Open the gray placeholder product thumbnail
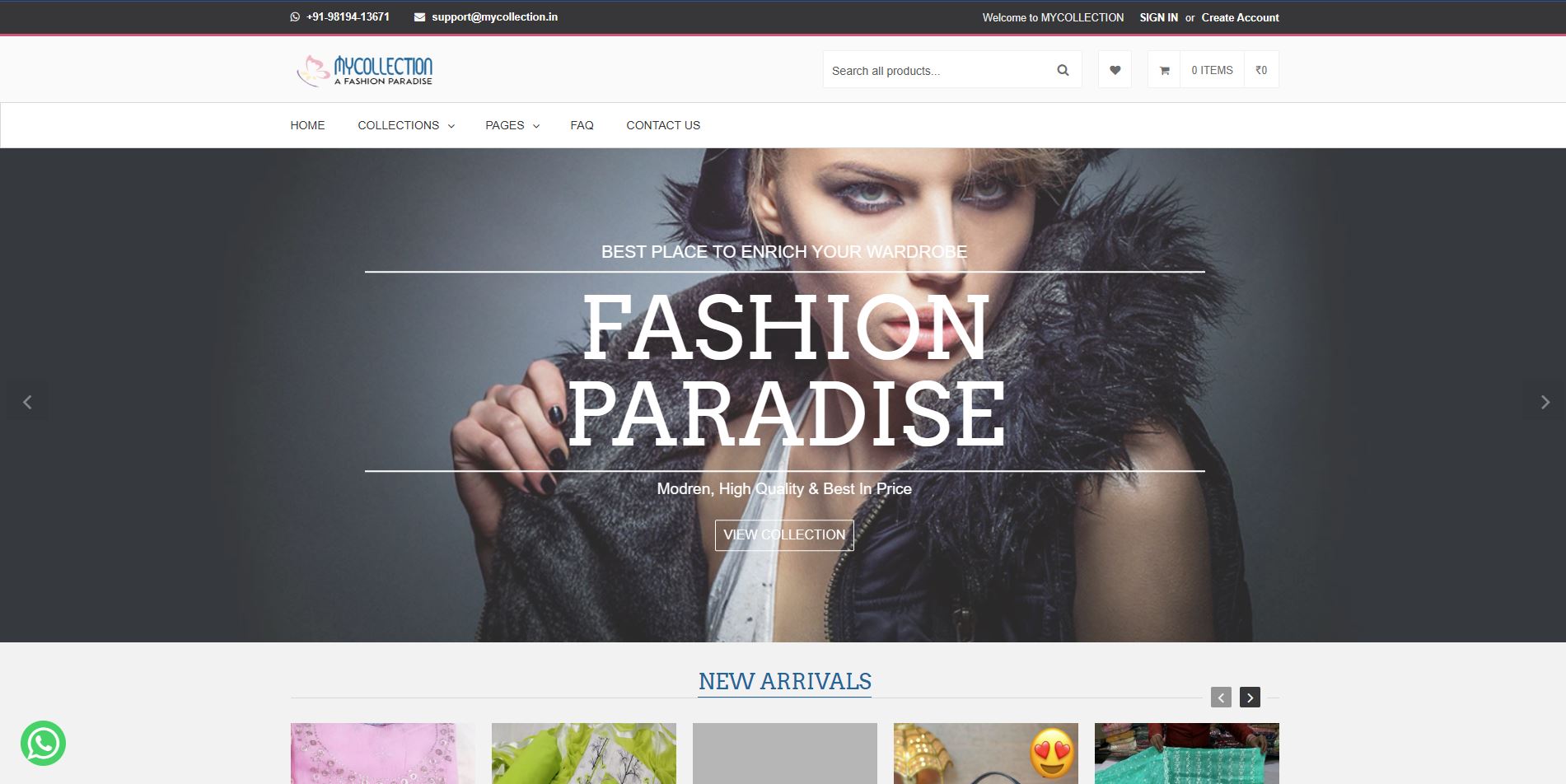This screenshot has height=784, width=1566. pyautogui.click(x=785, y=754)
